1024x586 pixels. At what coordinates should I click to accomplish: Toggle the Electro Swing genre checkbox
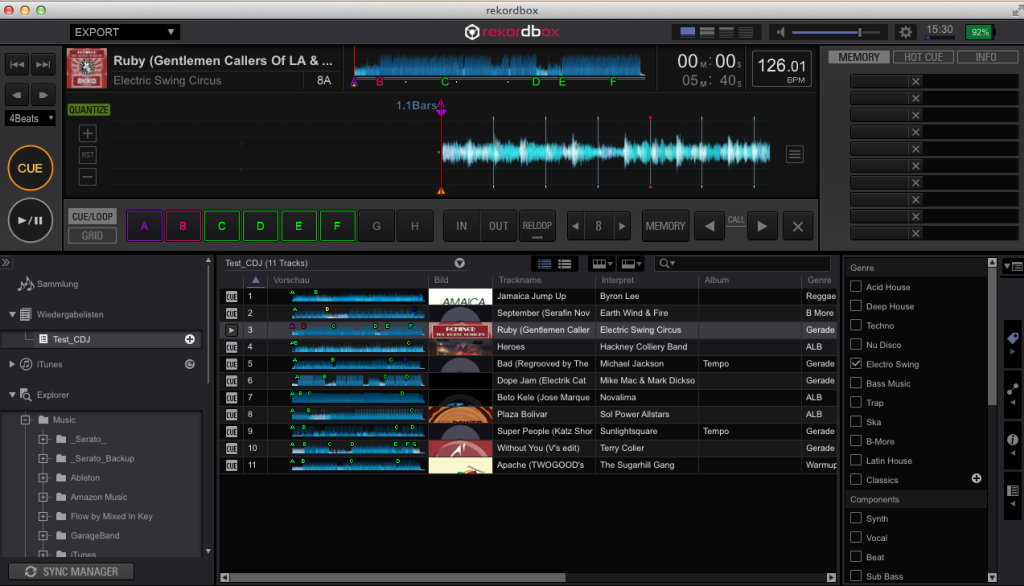pos(855,364)
